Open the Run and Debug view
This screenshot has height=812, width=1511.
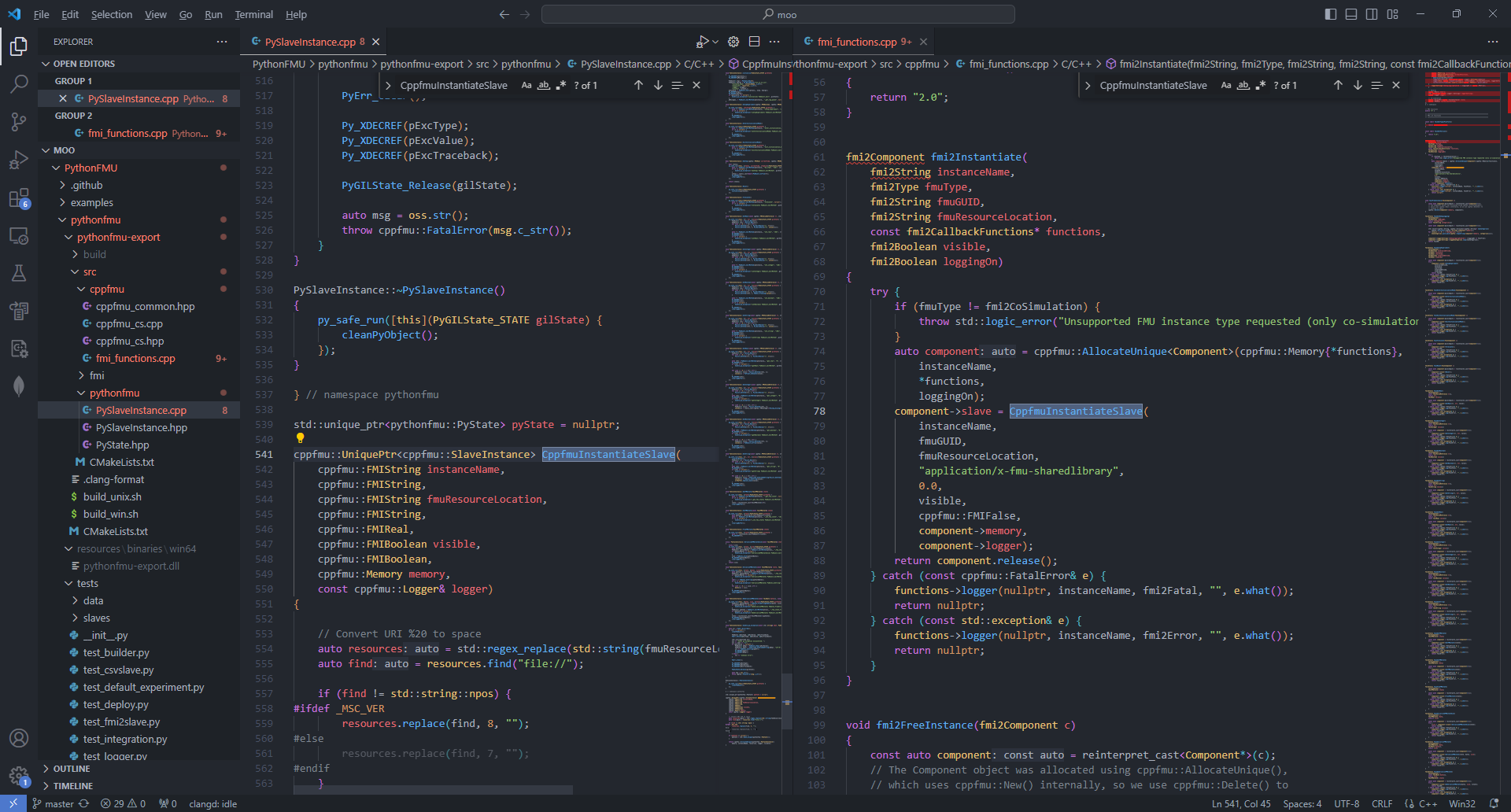(x=19, y=159)
